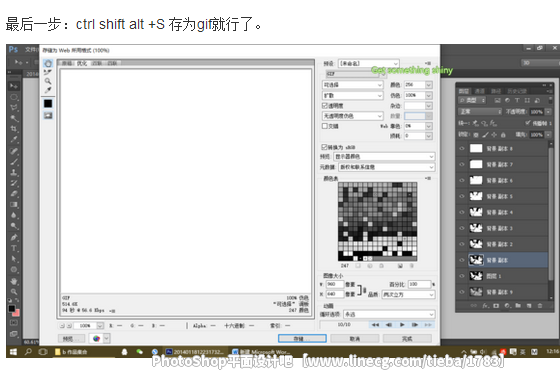Play the animation preview

click(x=402, y=325)
